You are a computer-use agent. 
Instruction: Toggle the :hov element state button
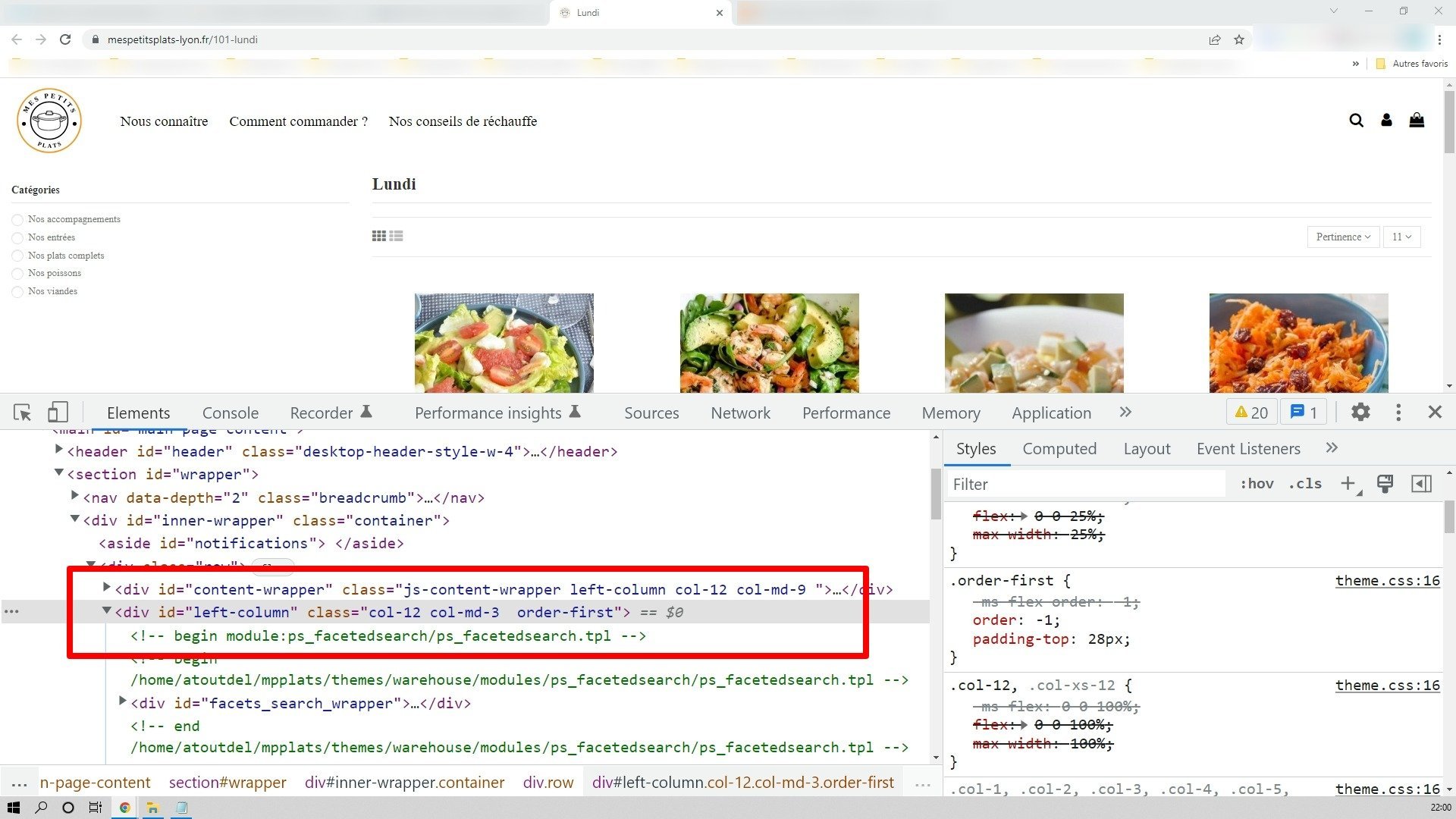click(1257, 484)
